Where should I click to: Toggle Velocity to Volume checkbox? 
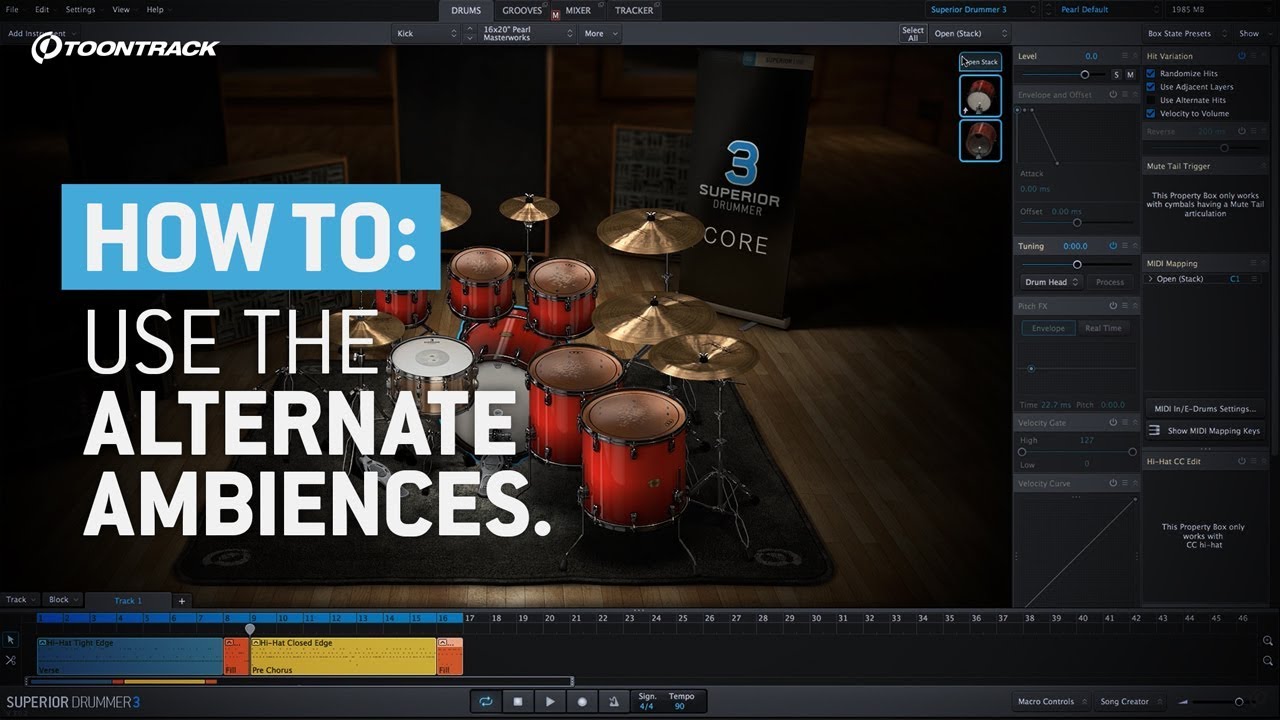tap(1151, 113)
